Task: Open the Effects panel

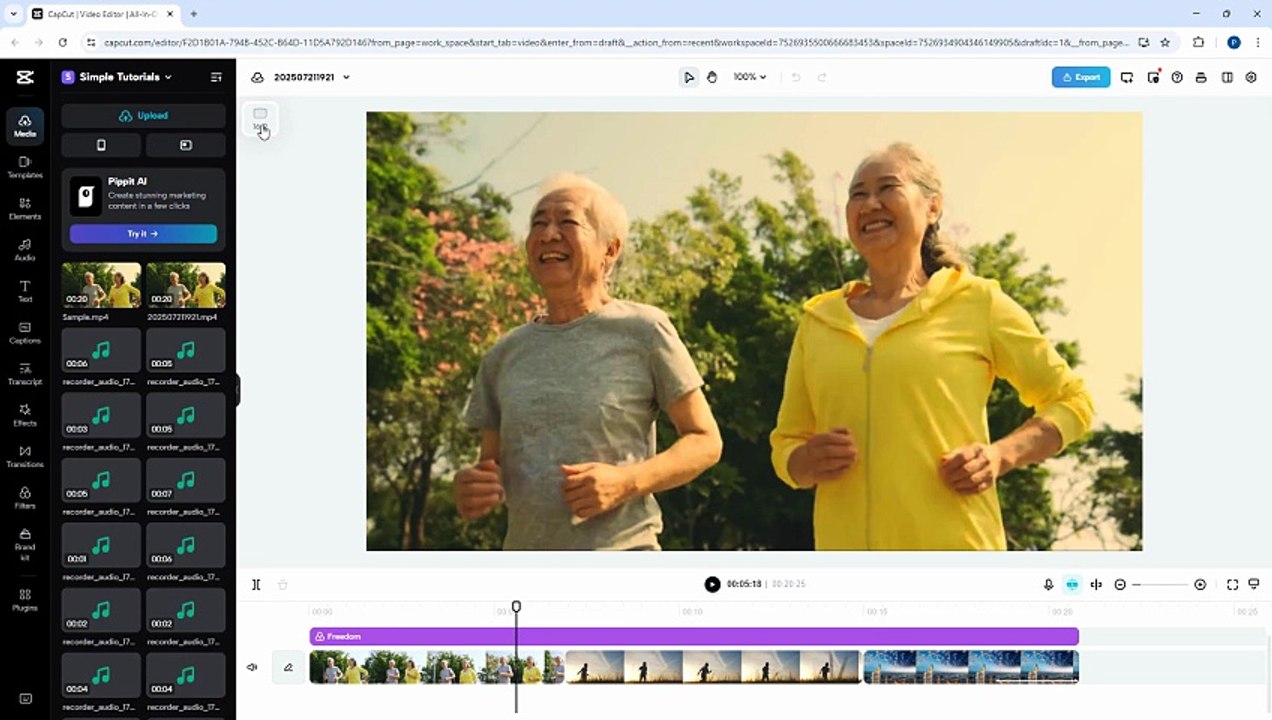Action: [x=25, y=415]
